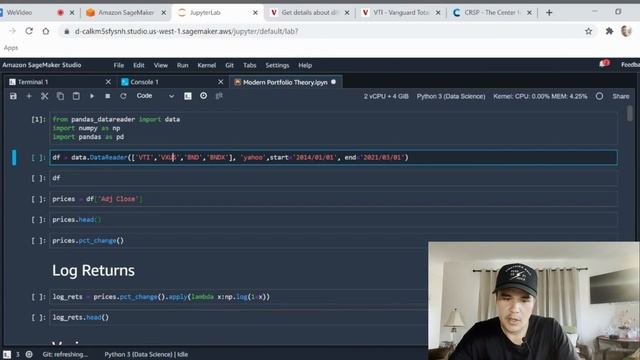Click the log_rets lambda cell

tap(239, 297)
